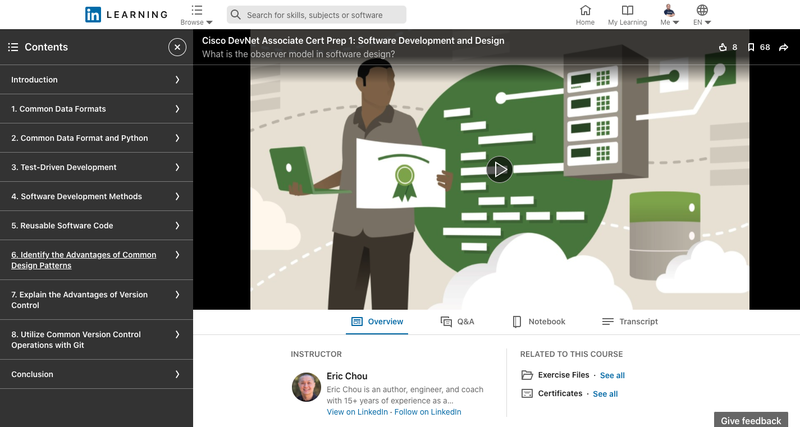This screenshot has height=427, width=800.
Task: Click the search field for skills
Action: click(316, 15)
